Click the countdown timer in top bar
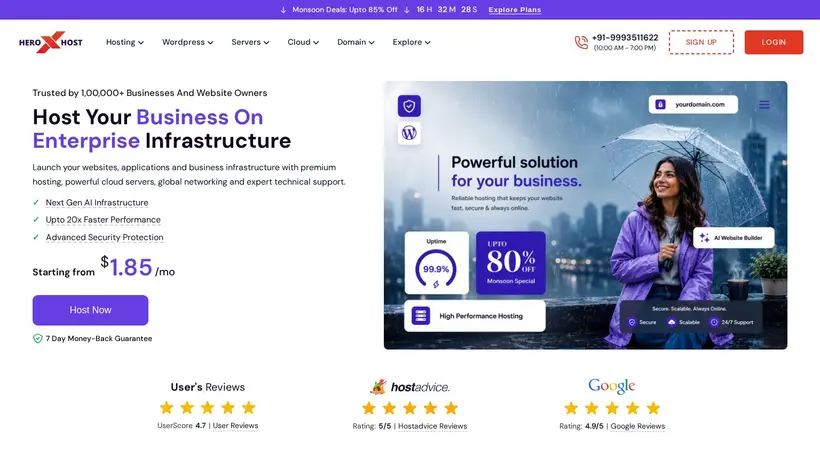Viewport: 820px width, 461px height. click(x=447, y=10)
